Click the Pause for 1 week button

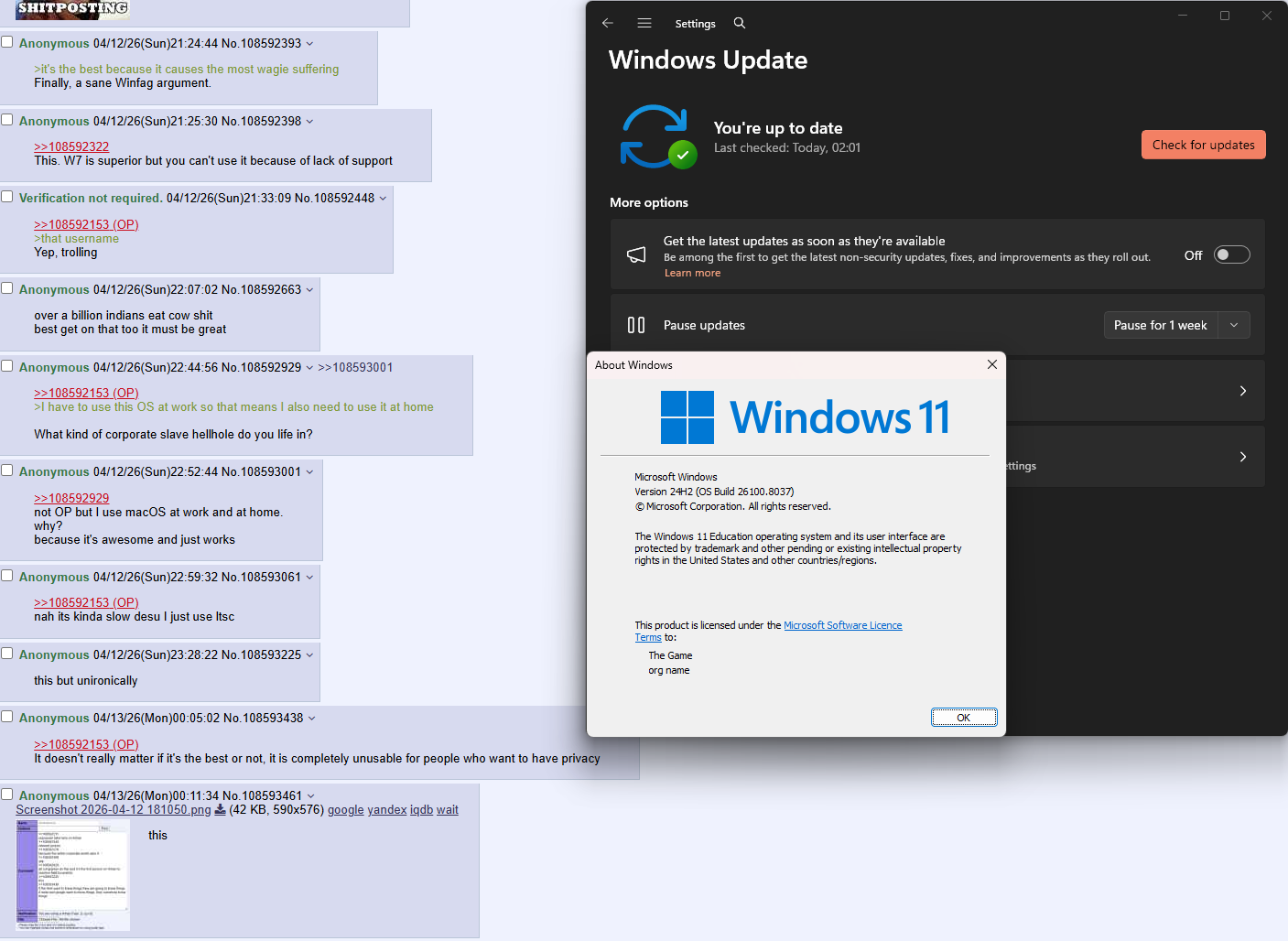(x=1161, y=325)
